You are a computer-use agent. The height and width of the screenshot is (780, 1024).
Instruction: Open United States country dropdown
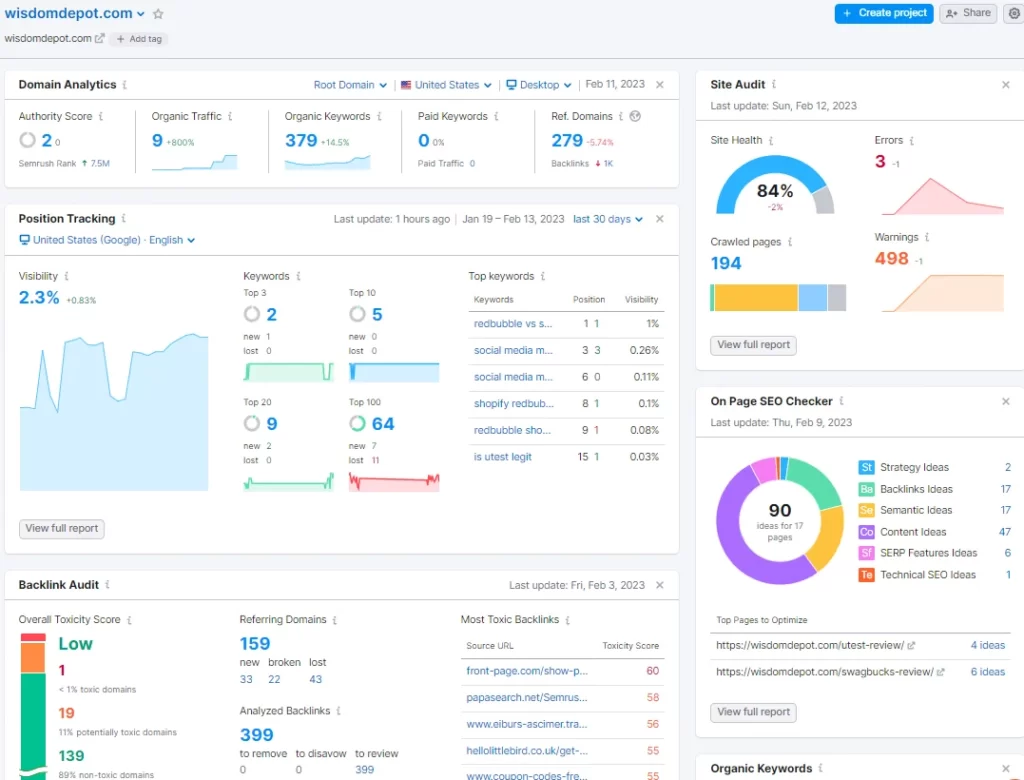[446, 85]
